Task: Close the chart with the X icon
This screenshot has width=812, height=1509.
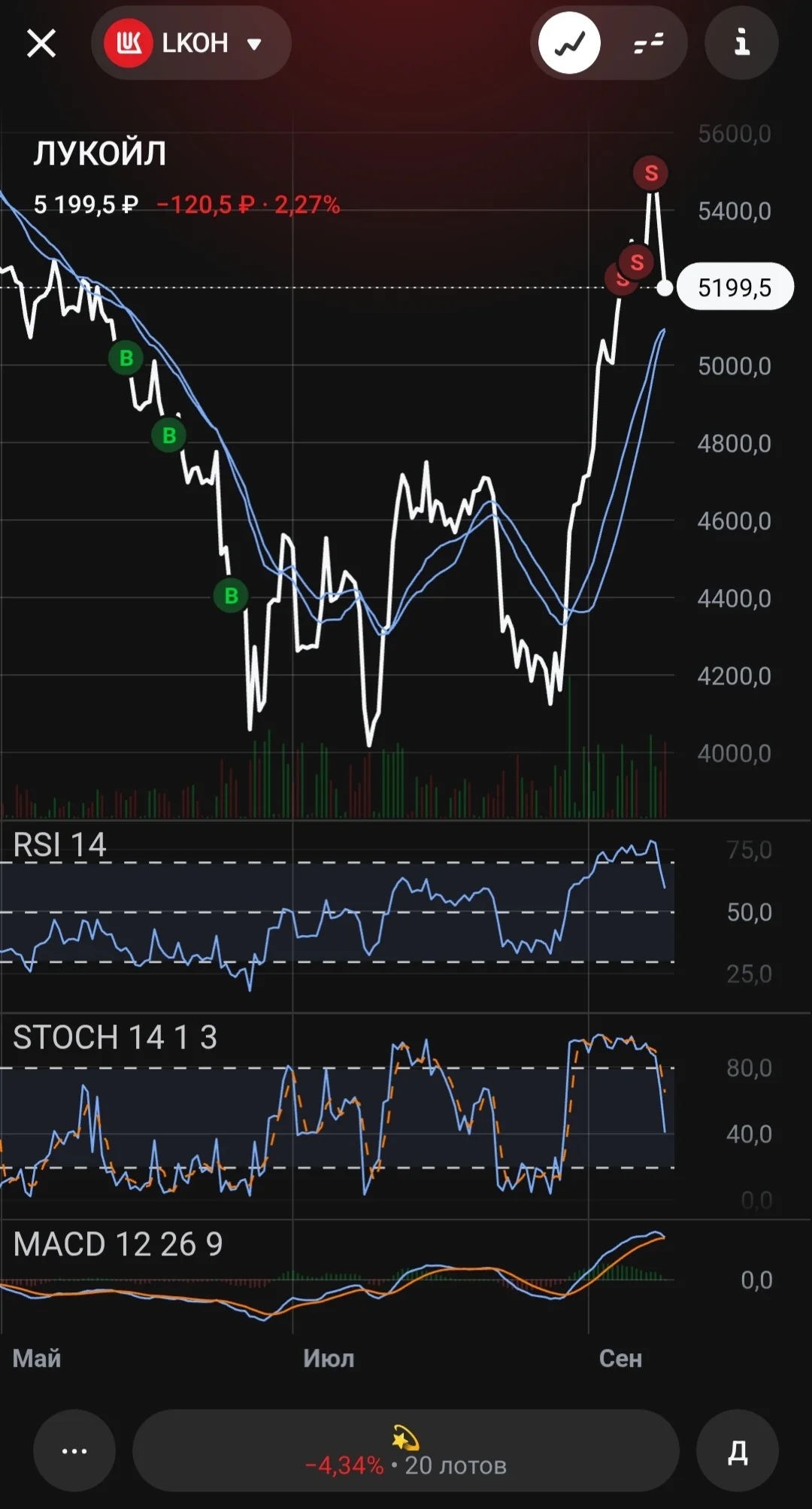Action: tap(41, 44)
